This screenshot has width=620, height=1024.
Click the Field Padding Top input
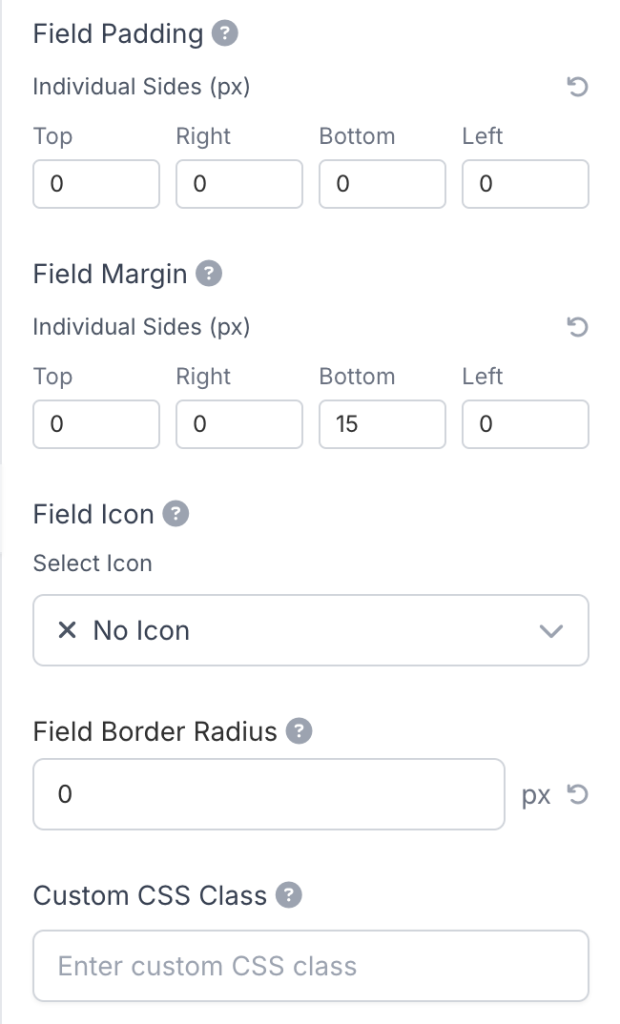click(96, 184)
